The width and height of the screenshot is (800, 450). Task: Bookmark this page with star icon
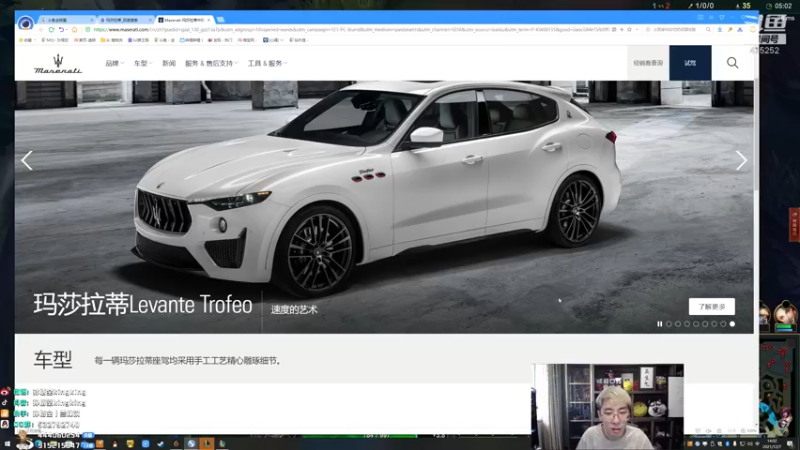[x=629, y=30]
